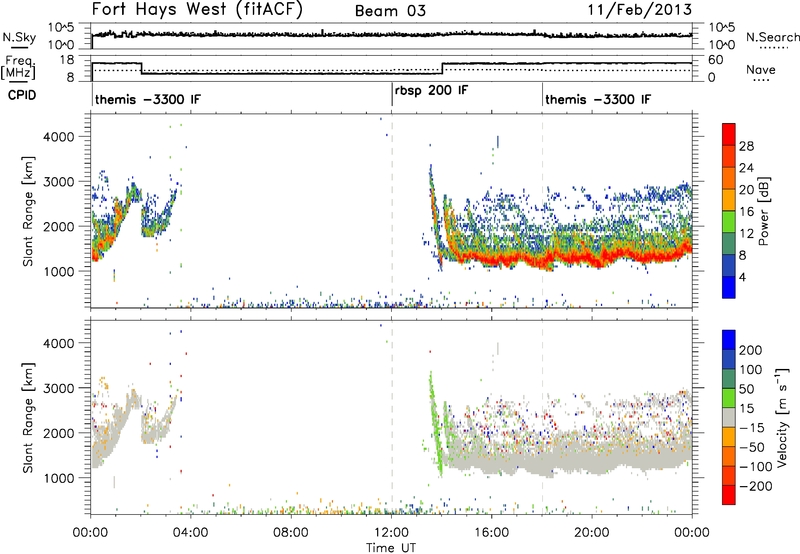Click the '60' tick on Nave axis
Screen dimensions: 800x554
point(716,60)
